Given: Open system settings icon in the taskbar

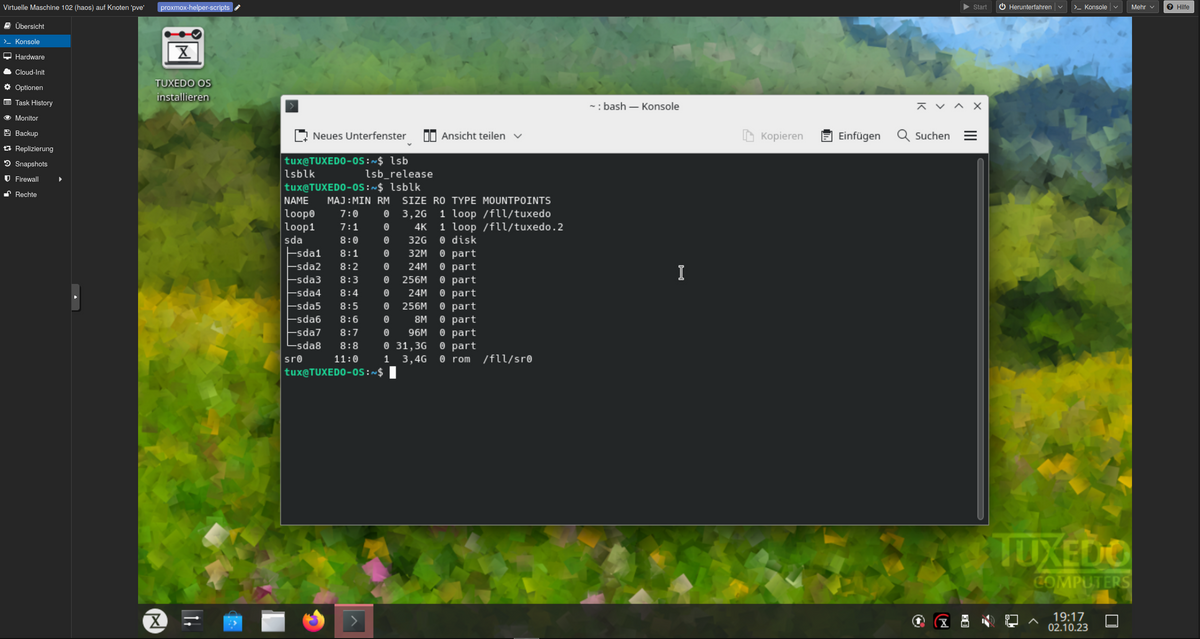Looking at the screenshot, I should coord(193,621).
